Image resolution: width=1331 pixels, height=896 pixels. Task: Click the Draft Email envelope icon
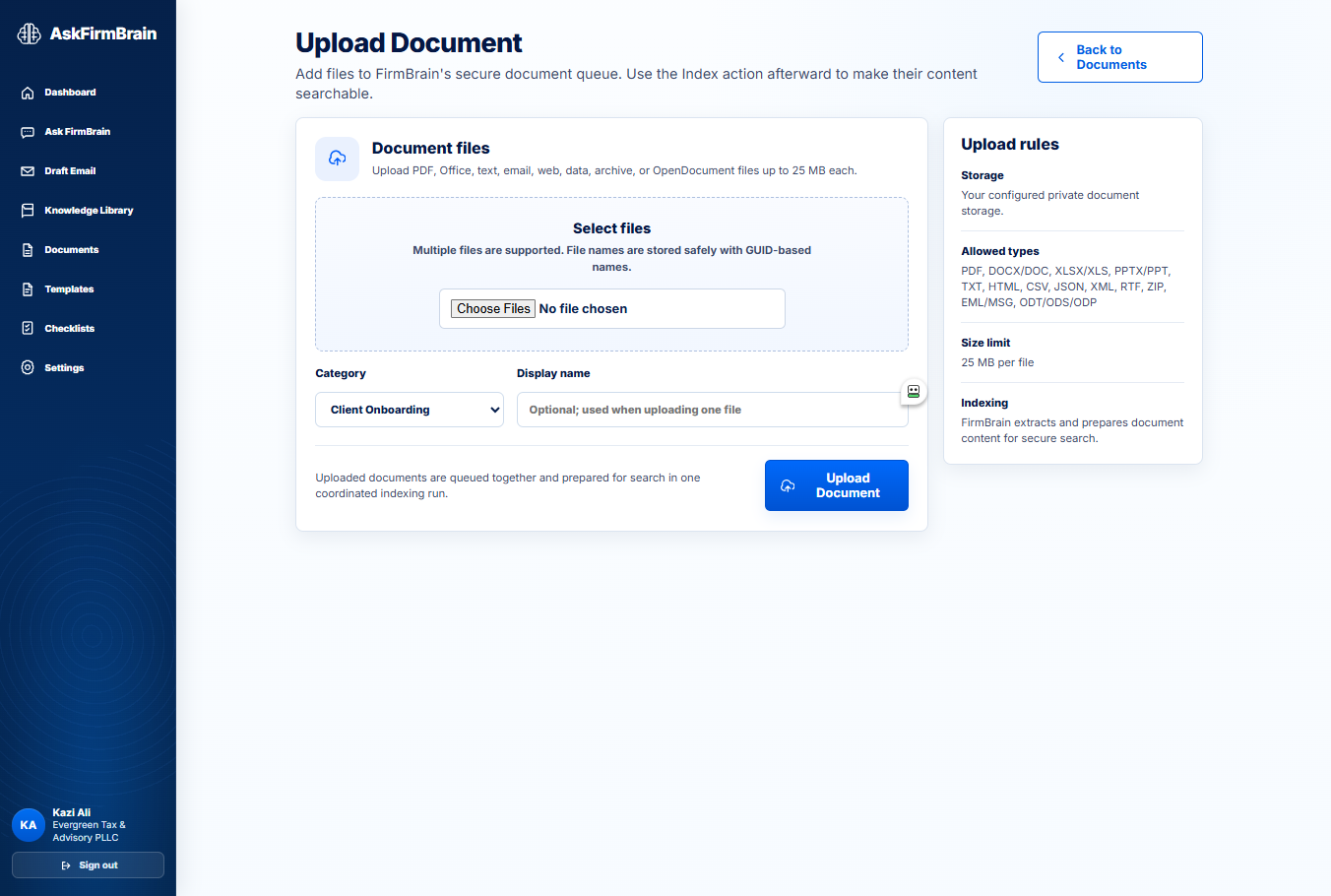click(x=28, y=171)
